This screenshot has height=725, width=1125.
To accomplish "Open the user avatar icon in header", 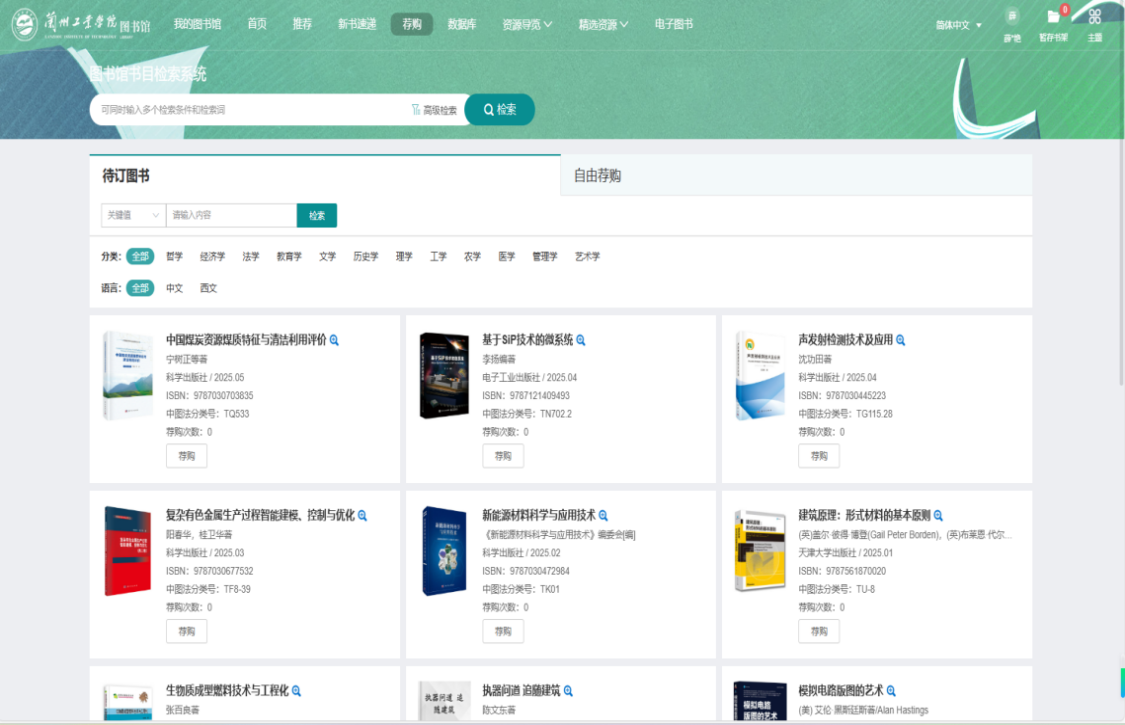I will pos(1012,16).
